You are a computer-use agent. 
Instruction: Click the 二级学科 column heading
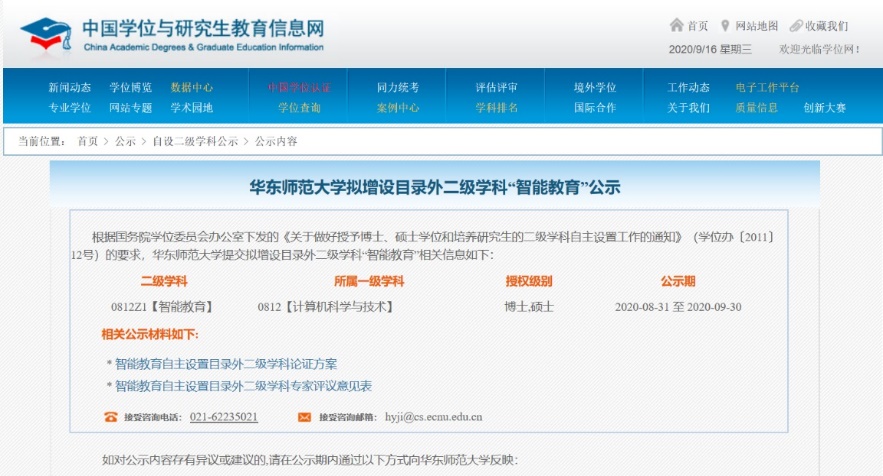pyautogui.click(x=164, y=281)
